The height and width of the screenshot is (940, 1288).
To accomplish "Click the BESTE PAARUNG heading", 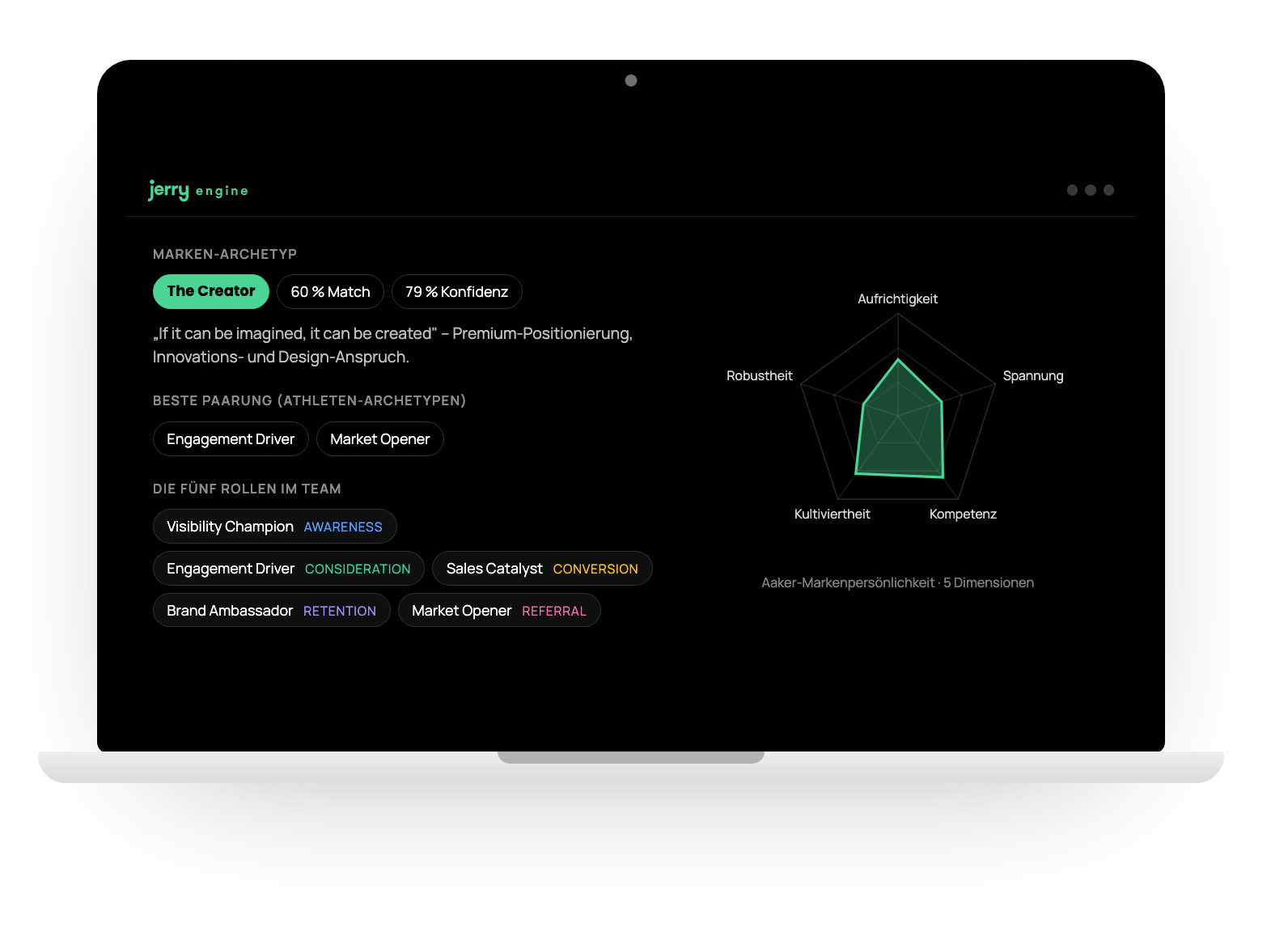I will (x=309, y=400).
